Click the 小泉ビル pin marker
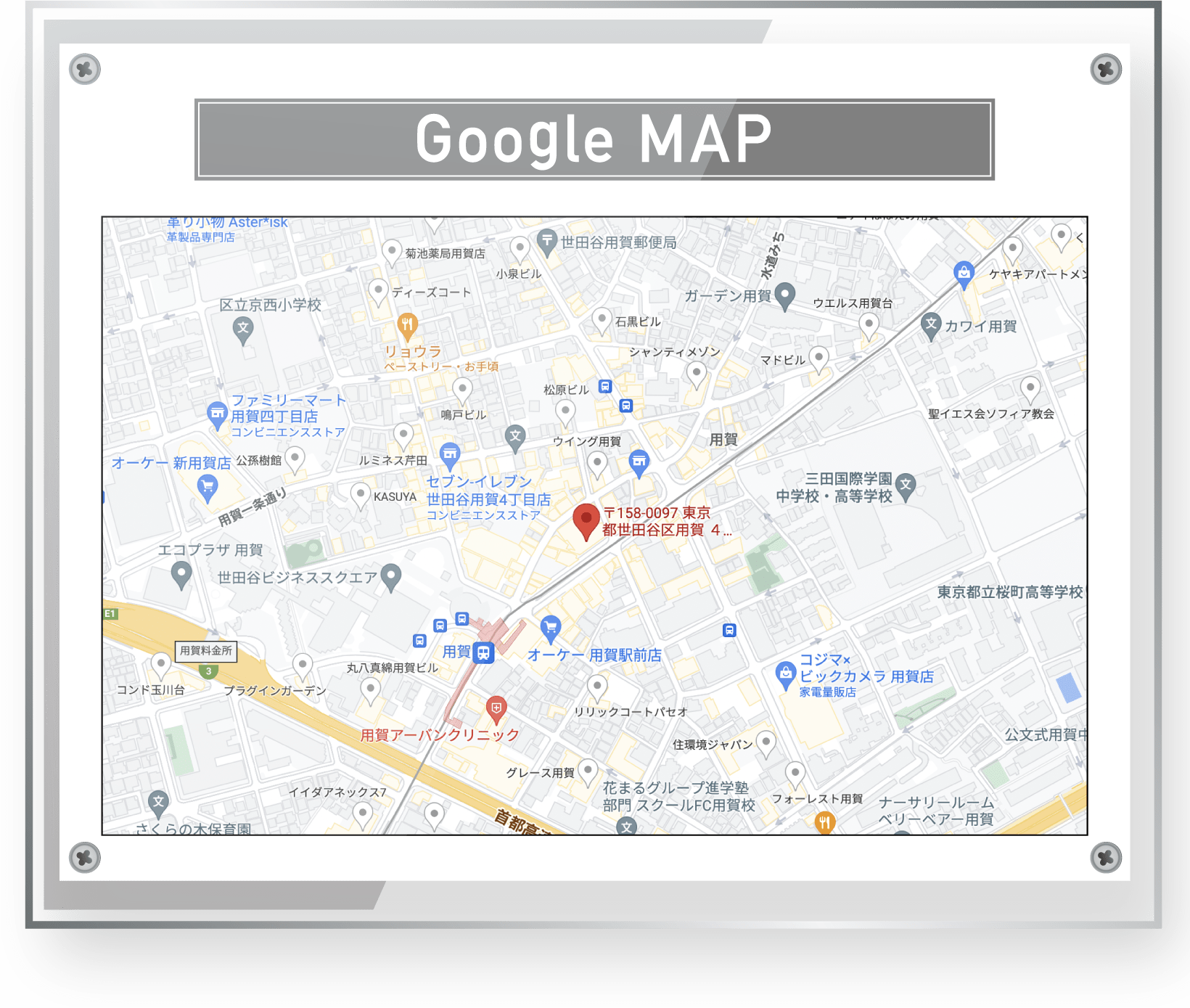Image resolution: width=1190 pixels, height=1008 pixels. (520, 250)
